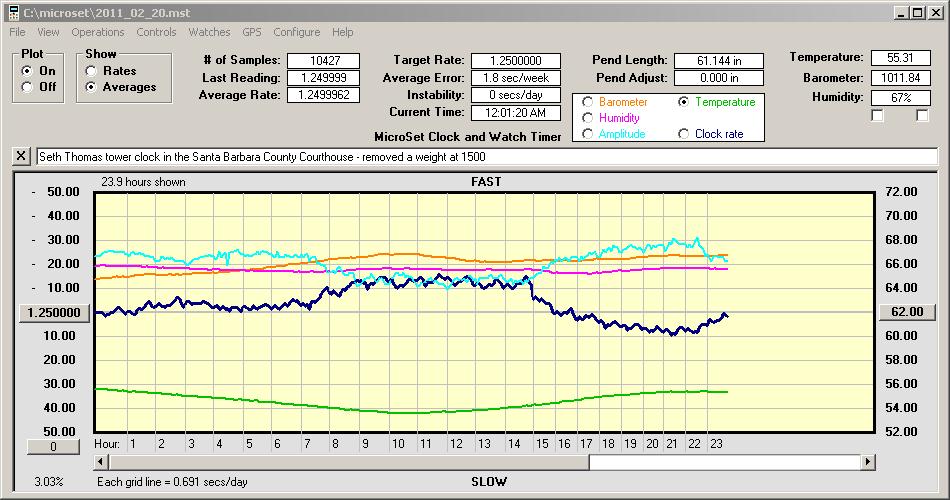Click the Current Time field

pyautogui.click(x=516, y=112)
